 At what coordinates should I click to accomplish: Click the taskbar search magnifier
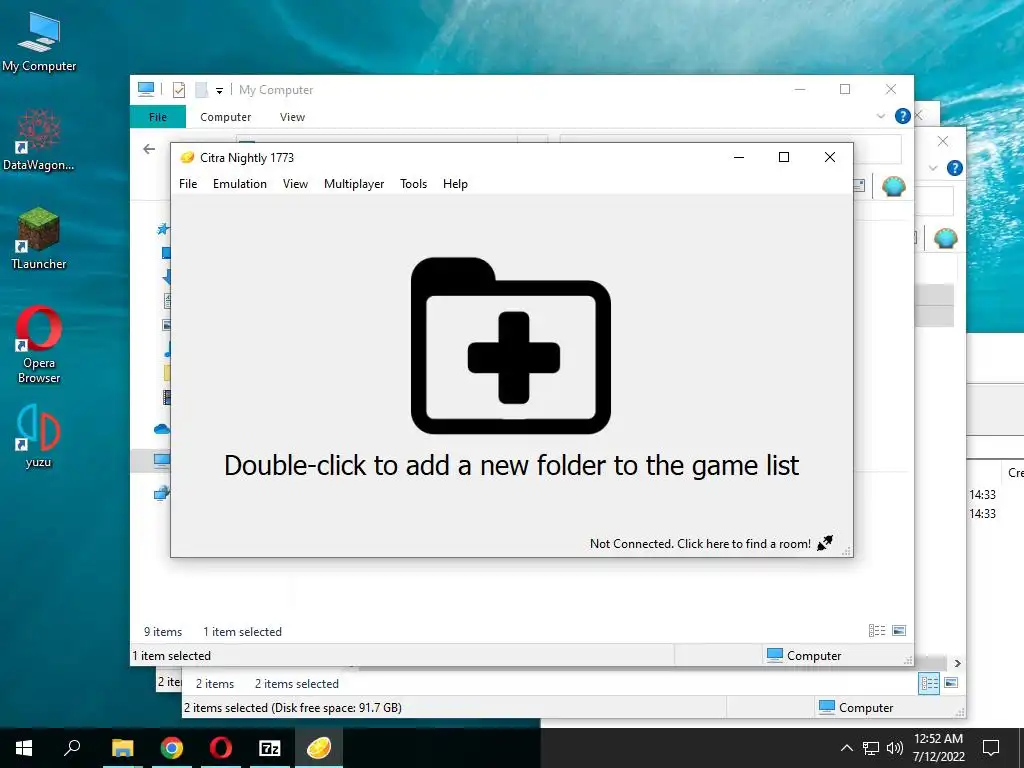pos(72,748)
